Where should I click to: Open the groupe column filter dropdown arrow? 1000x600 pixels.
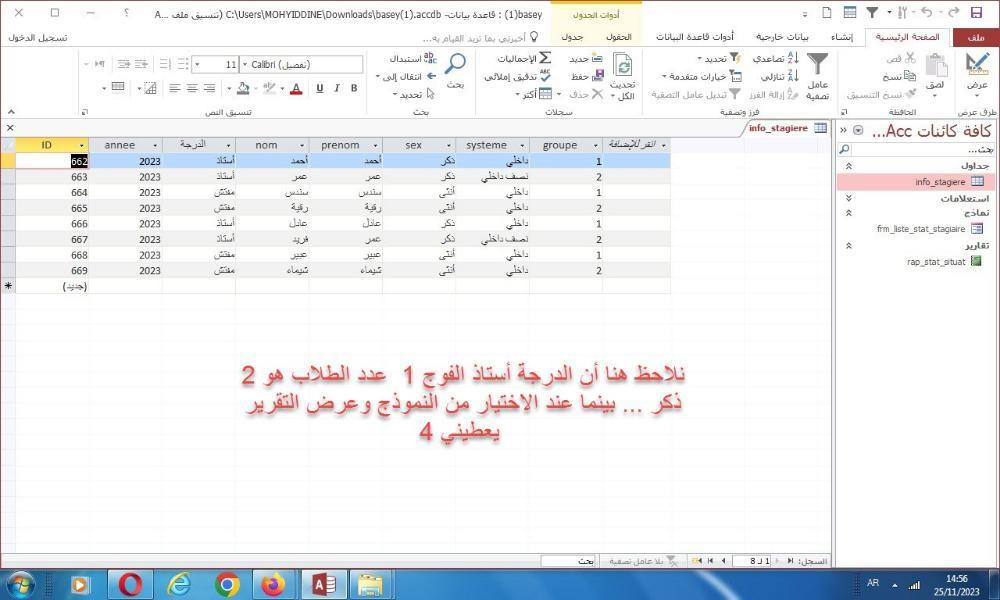596,145
